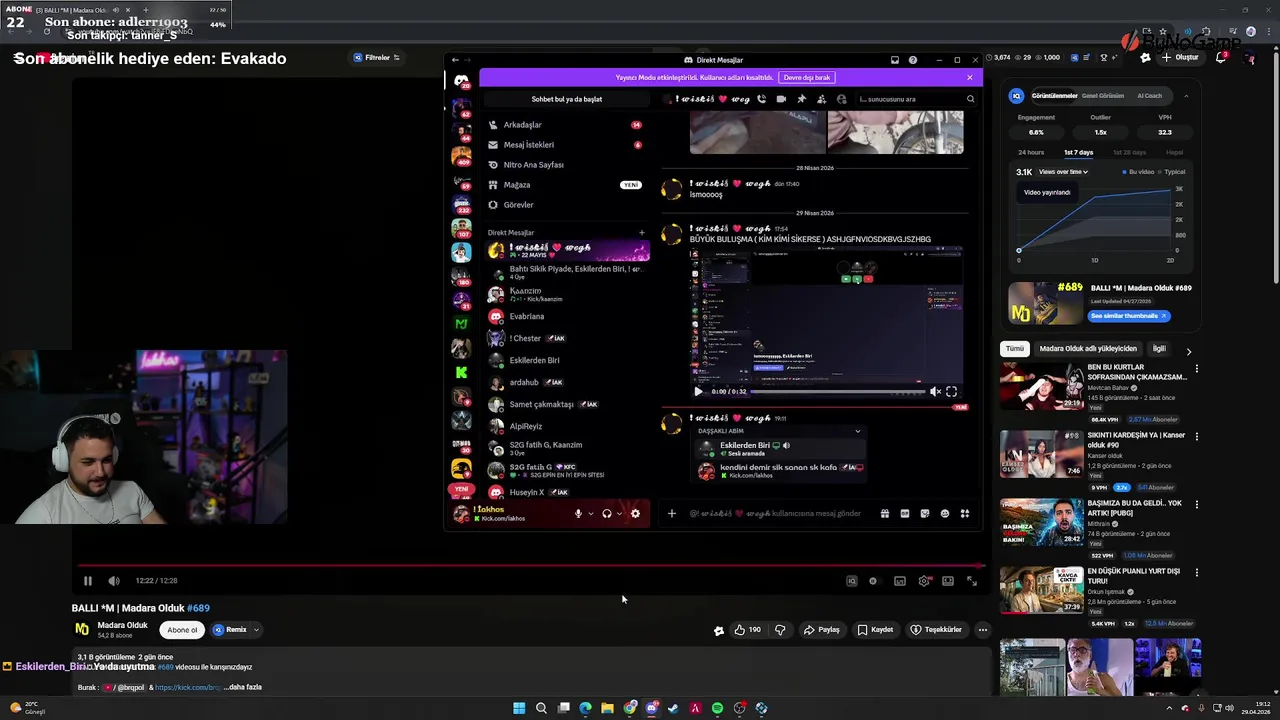Click the Oluştur create button
Screen dimensions: 1280x720
[1180, 57]
